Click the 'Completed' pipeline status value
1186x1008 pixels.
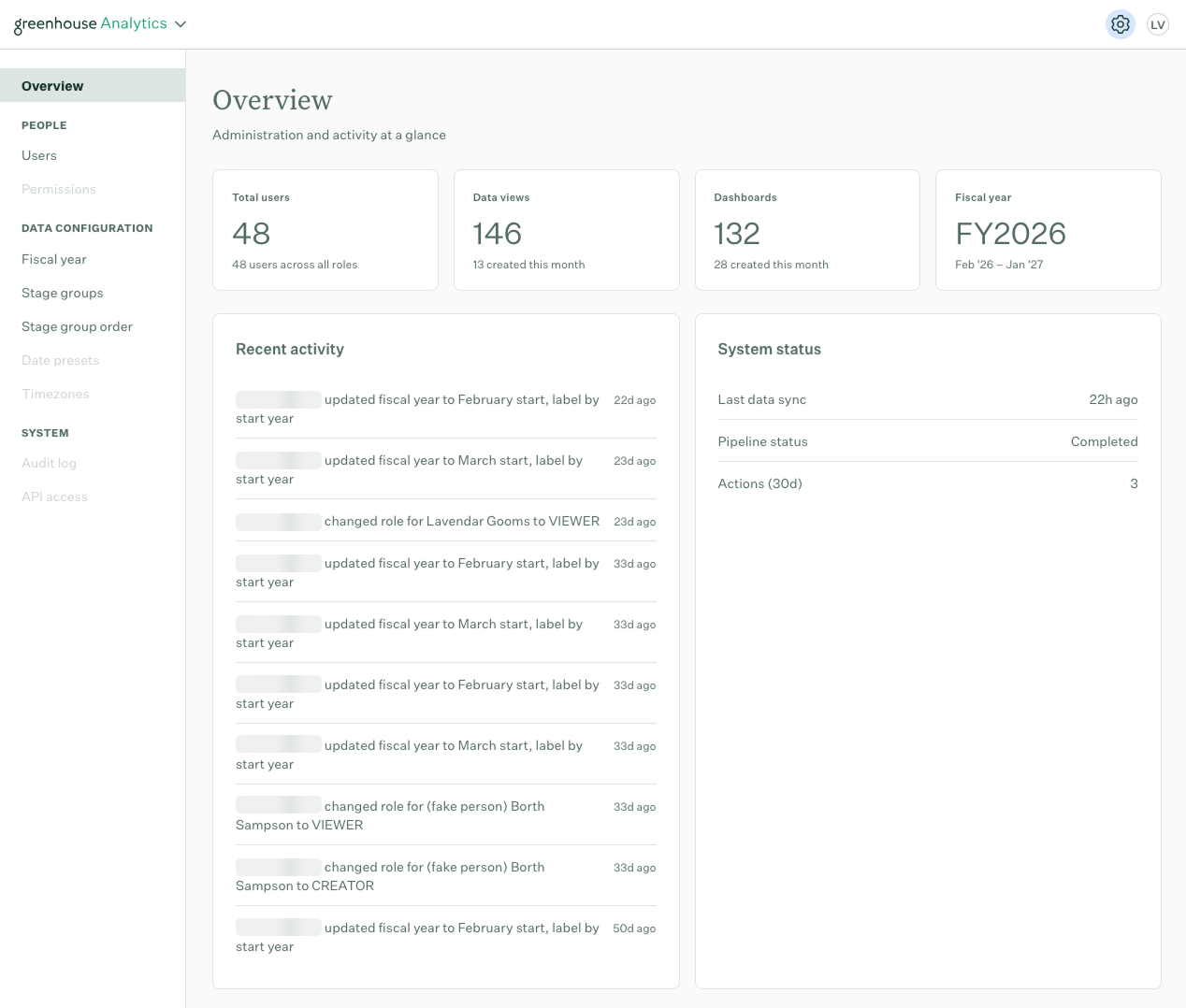click(1104, 441)
